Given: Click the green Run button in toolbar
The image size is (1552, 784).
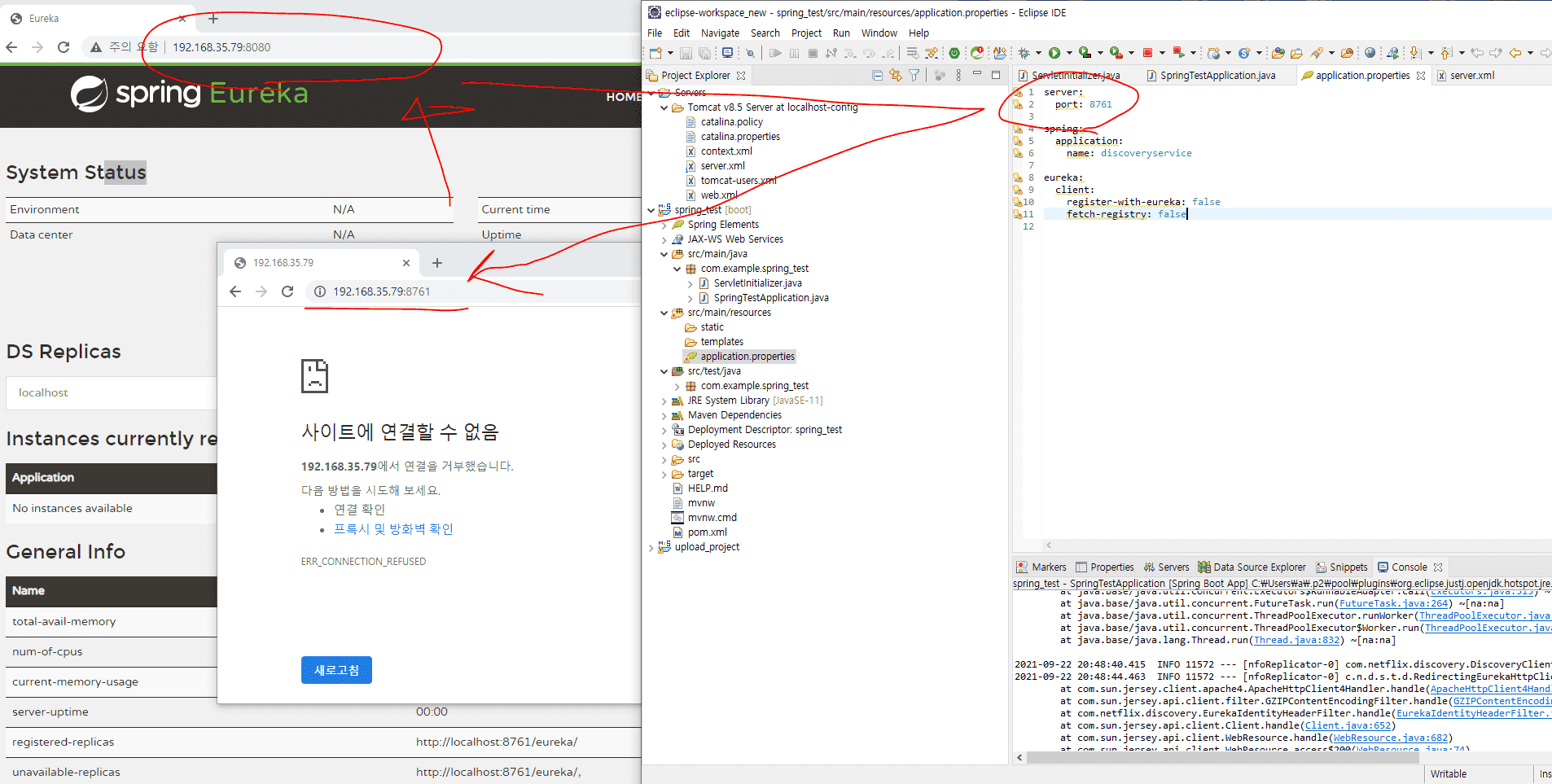Looking at the screenshot, I should [1054, 53].
